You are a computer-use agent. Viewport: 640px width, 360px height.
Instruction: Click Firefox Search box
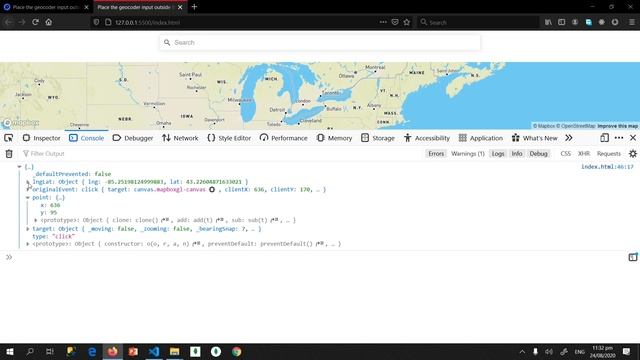pyautogui.click(x=477, y=22)
